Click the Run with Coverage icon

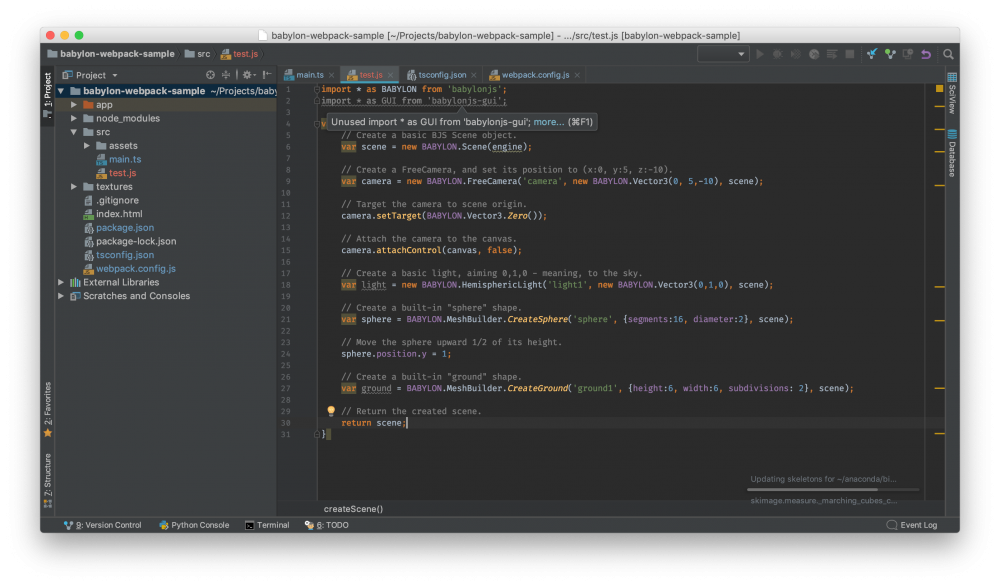pos(795,54)
